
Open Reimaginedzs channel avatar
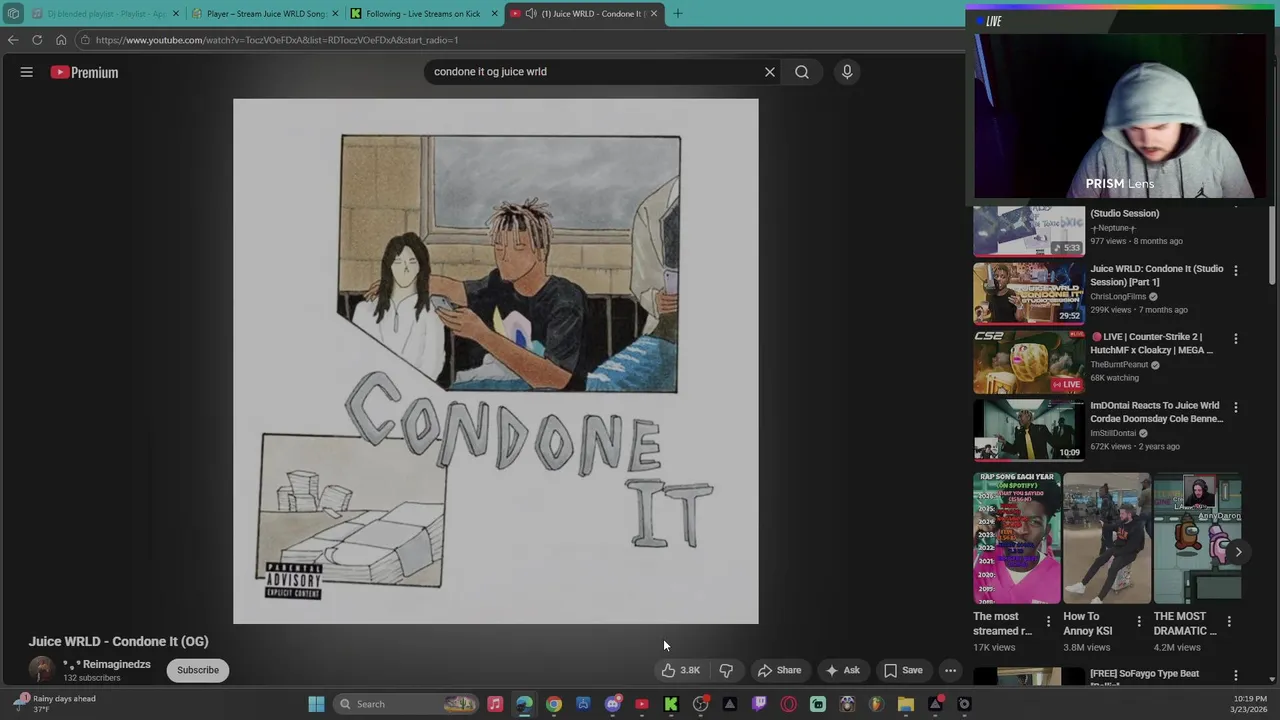click(x=41, y=669)
